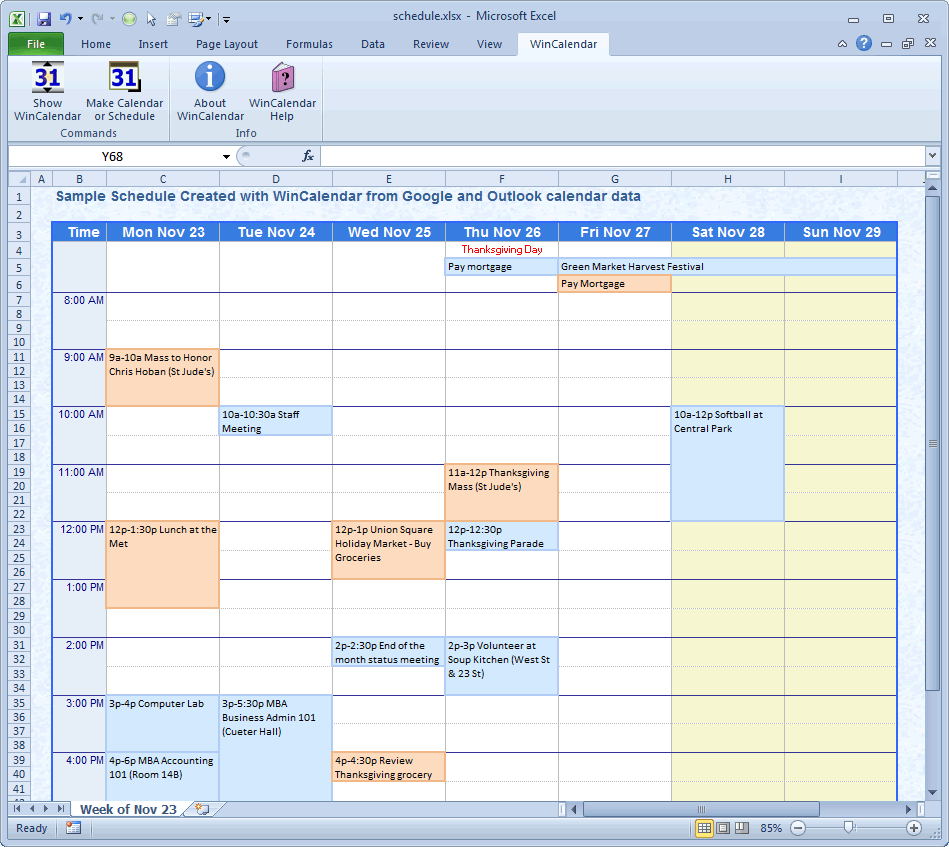Select orange Pay Mortgage cell on Friday
949x847 pixels.
pos(614,283)
